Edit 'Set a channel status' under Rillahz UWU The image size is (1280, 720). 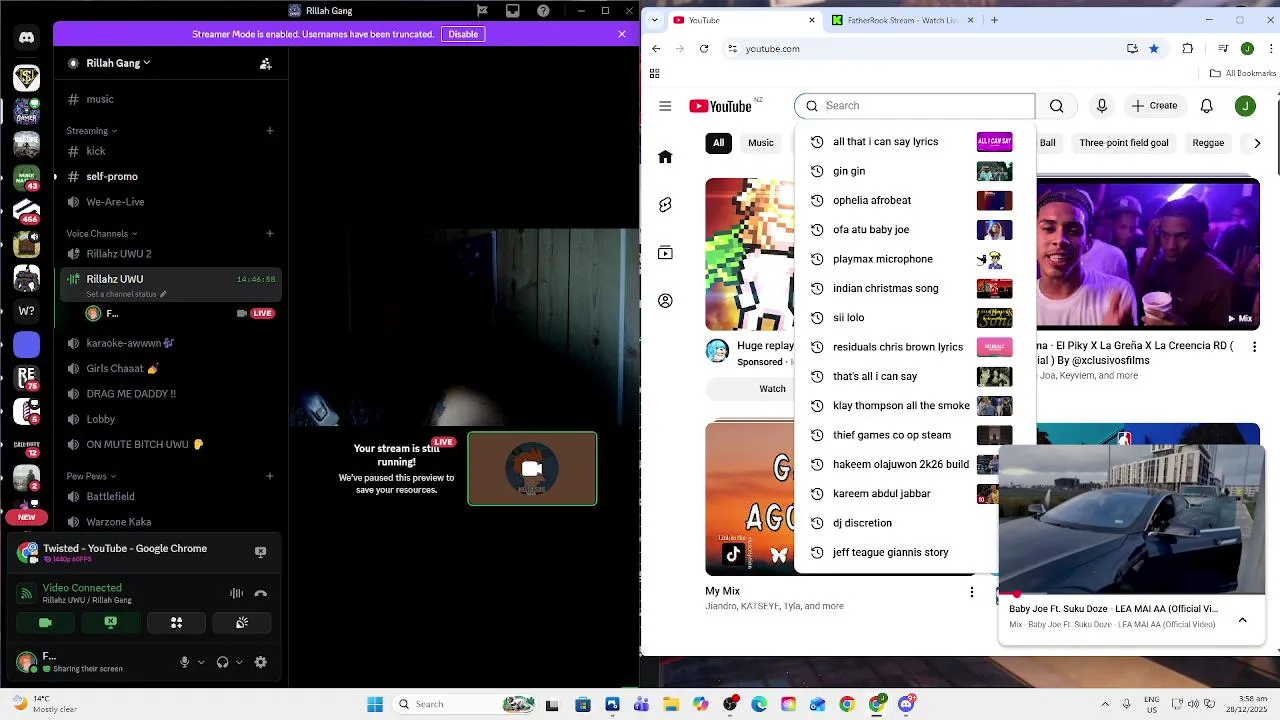pos(126,294)
